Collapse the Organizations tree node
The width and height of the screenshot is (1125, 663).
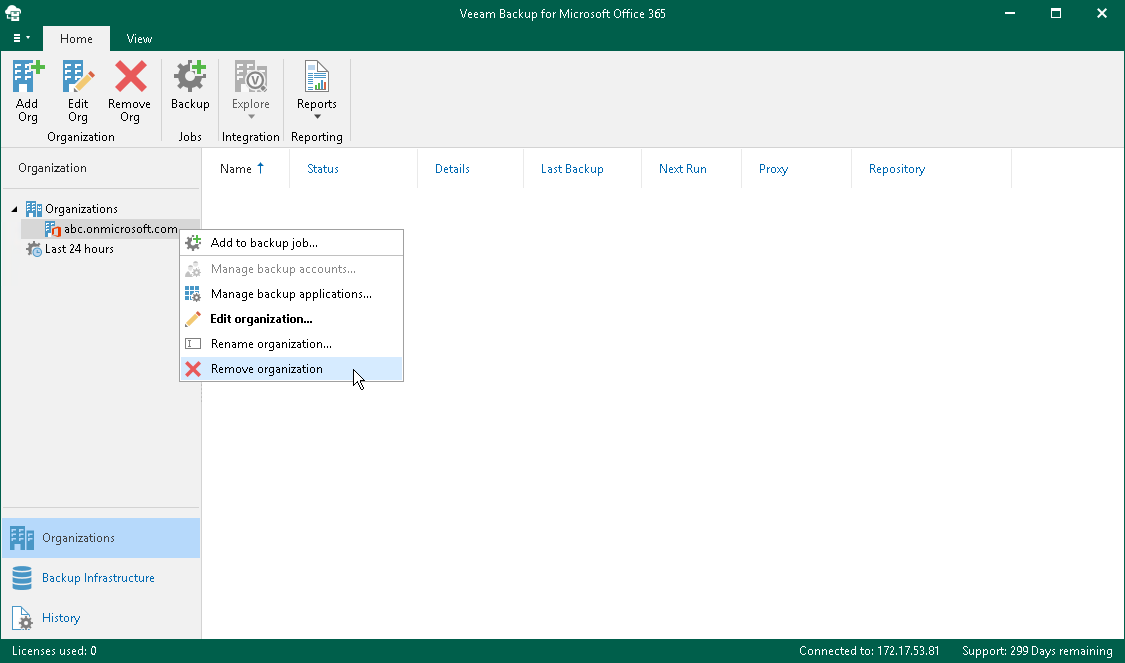14,210
